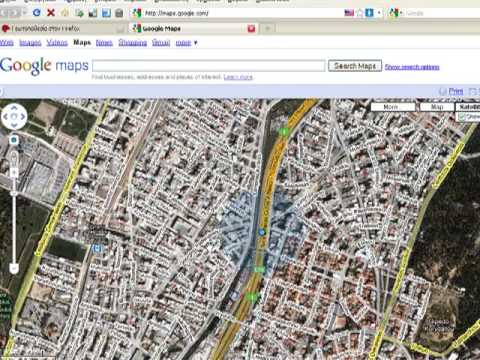Open the Videos link in the Google navigation bar
Image resolution: width=480 pixels, height=360 pixels.
(x=57, y=43)
